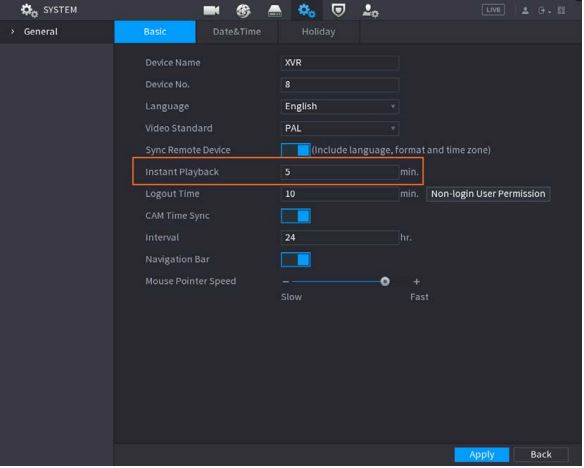584x468 pixels.
Task: Click the Mouse Pointer Speed slider handle
Action: (x=385, y=281)
